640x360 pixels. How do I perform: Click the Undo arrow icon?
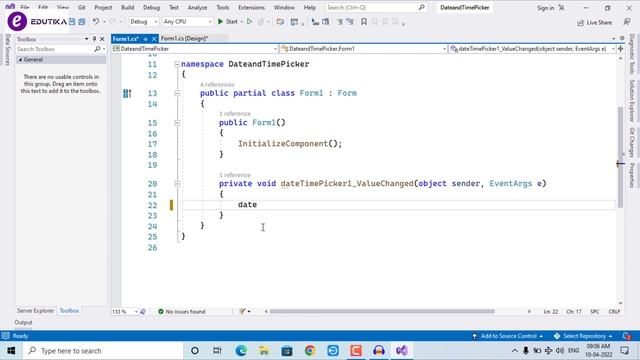pyautogui.click(x=96, y=22)
